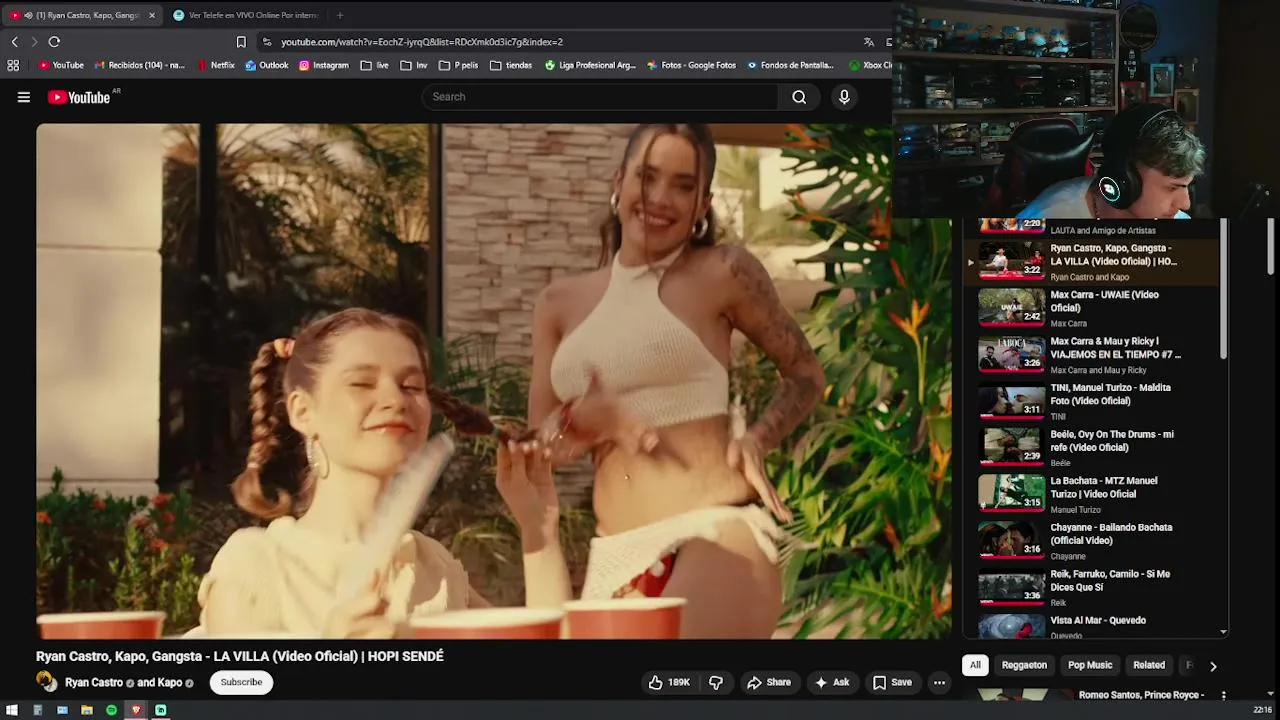Focus the YouTube Search input field
The image size is (1280, 720).
click(600, 97)
